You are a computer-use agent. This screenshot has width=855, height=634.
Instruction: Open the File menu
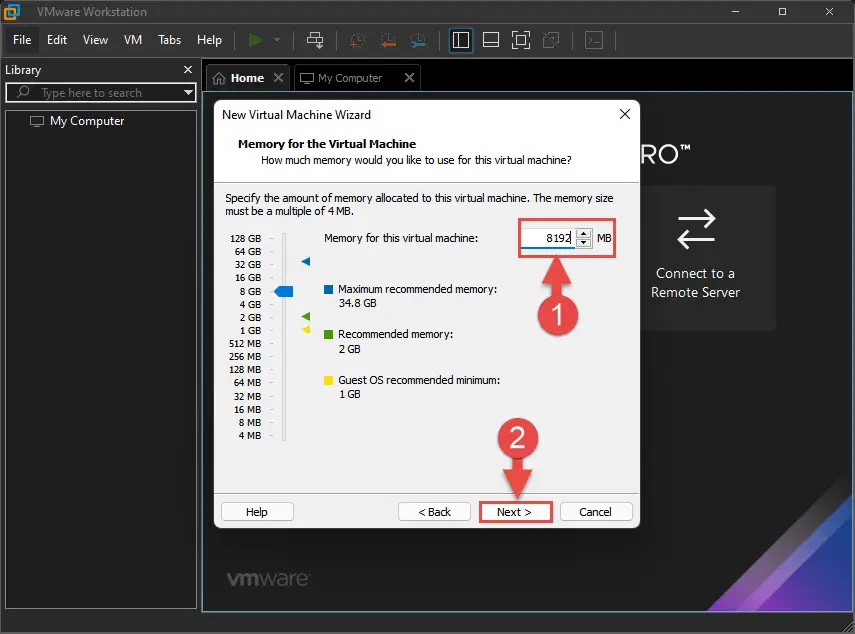tap(22, 40)
